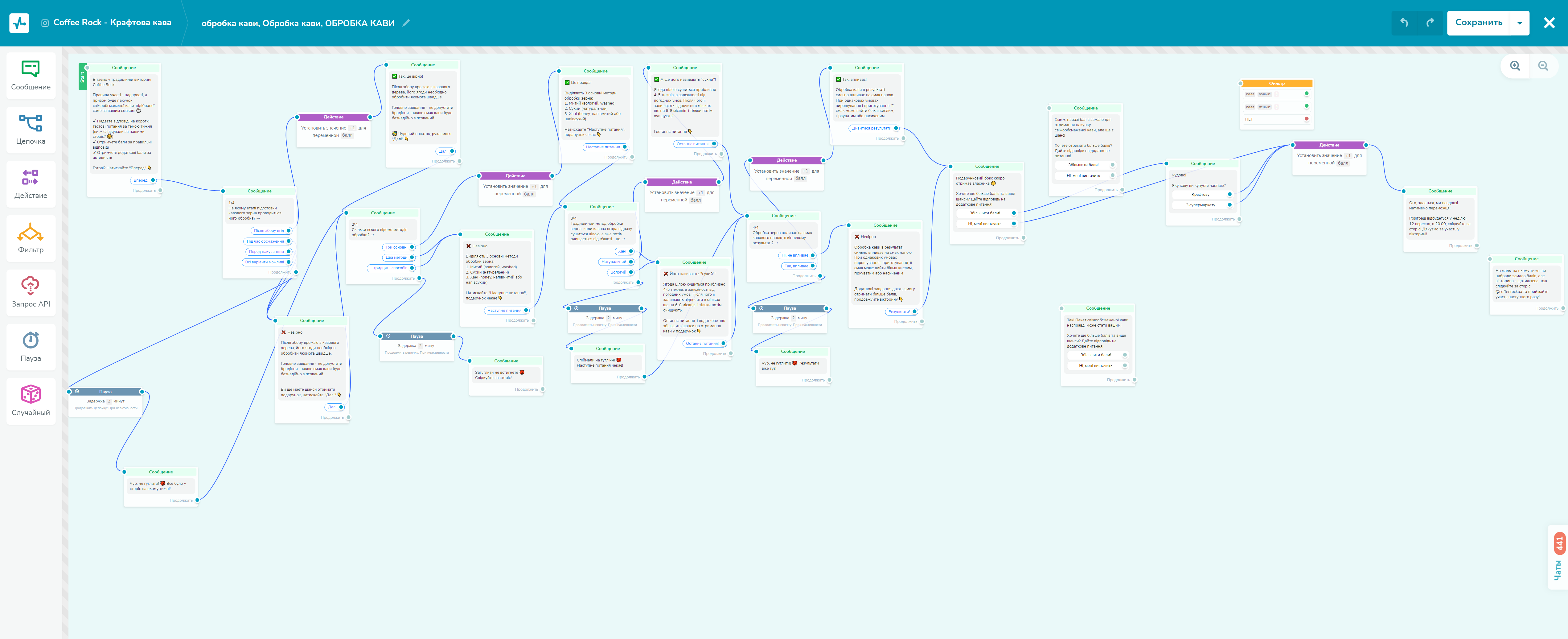The image size is (1568, 639).
Task: Open the Чаты 441 side tab
Action: tap(1558, 557)
